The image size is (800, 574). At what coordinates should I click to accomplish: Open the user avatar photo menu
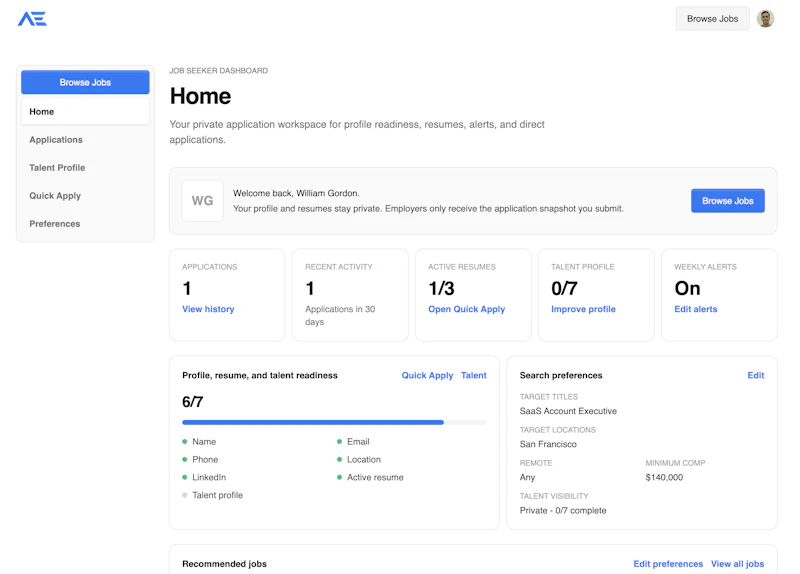click(x=765, y=19)
